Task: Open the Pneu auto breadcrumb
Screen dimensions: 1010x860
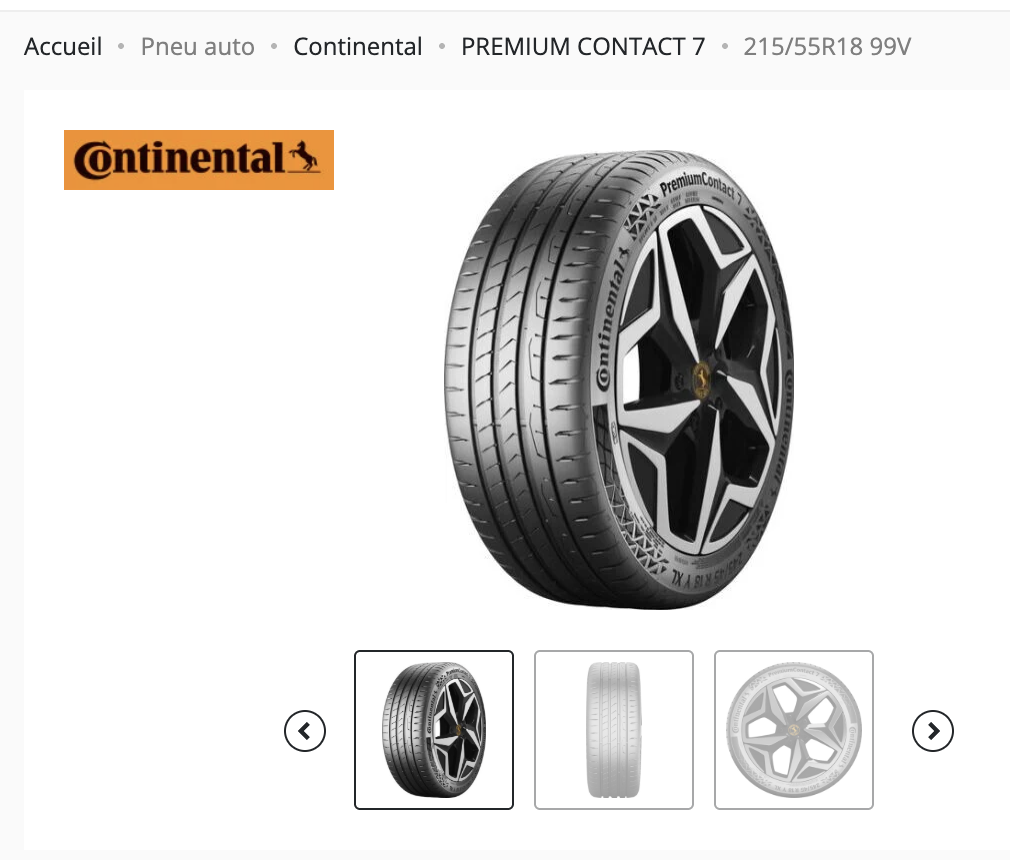Action: coord(197,47)
